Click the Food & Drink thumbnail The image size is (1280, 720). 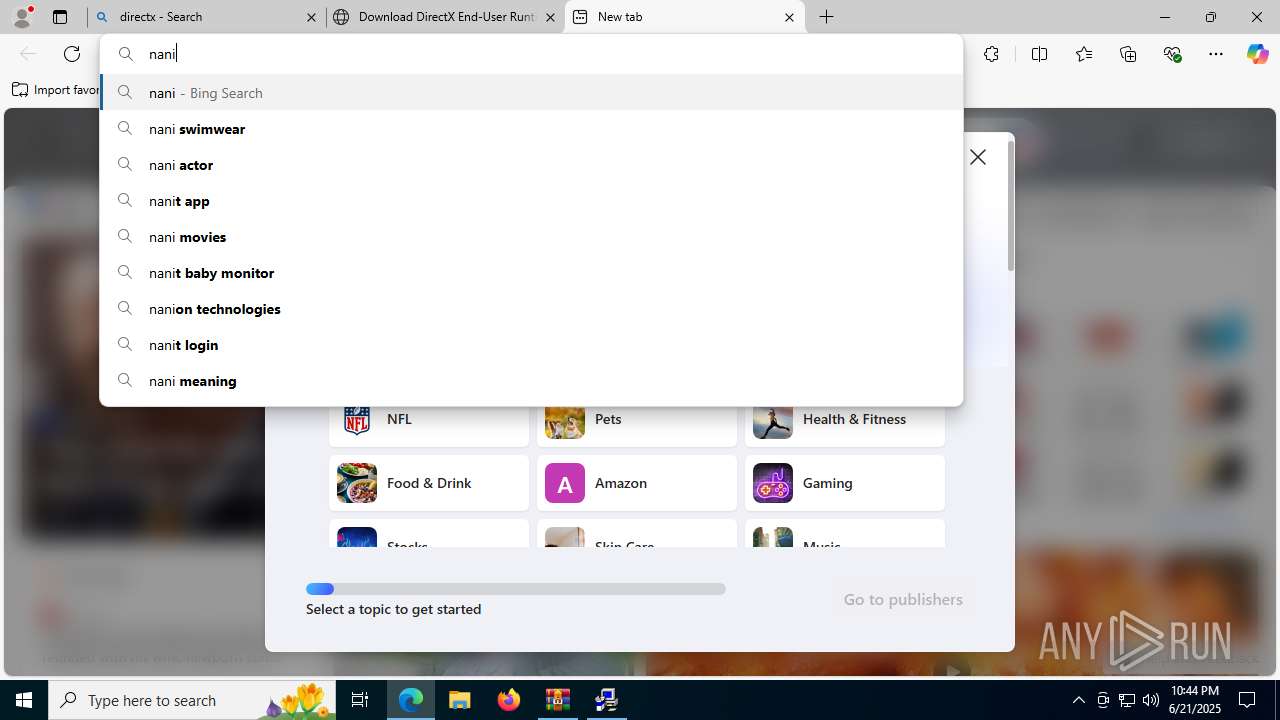tap(357, 483)
